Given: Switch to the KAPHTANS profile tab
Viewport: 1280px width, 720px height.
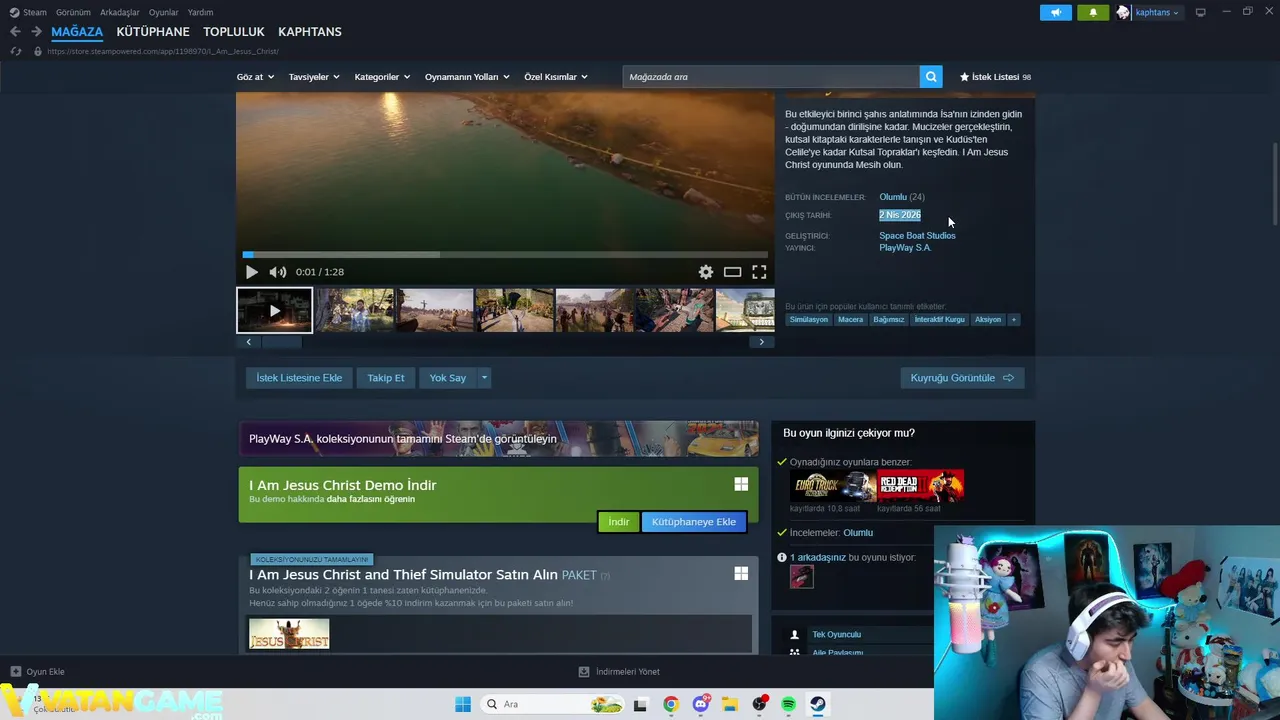Looking at the screenshot, I should coord(310,32).
